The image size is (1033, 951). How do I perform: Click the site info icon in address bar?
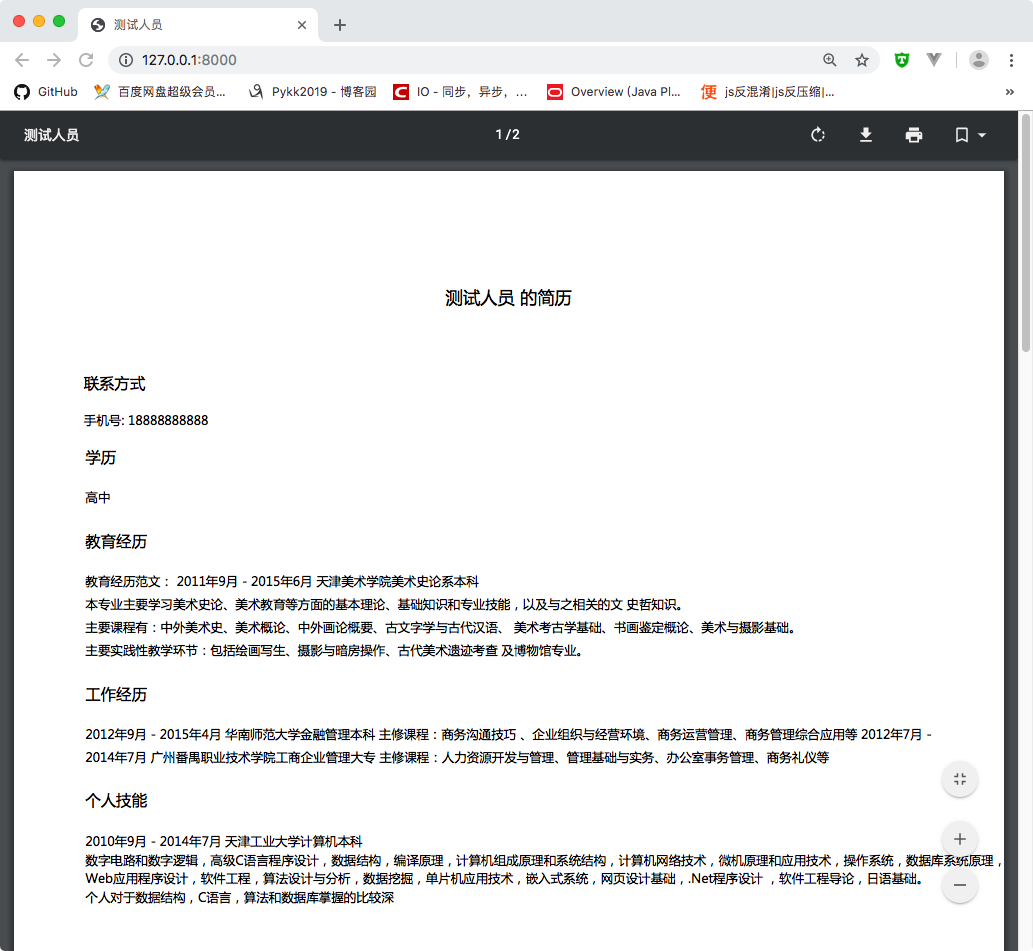pos(125,60)
